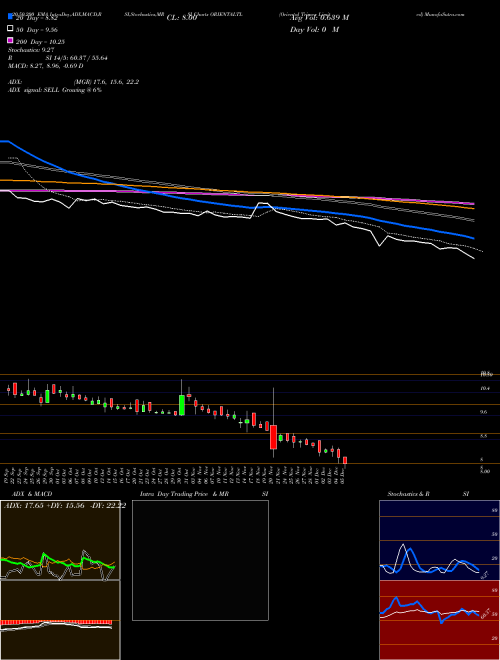500x660 pixels.
Task: Open the blue Stochastics chart panel
Action: 439,540
